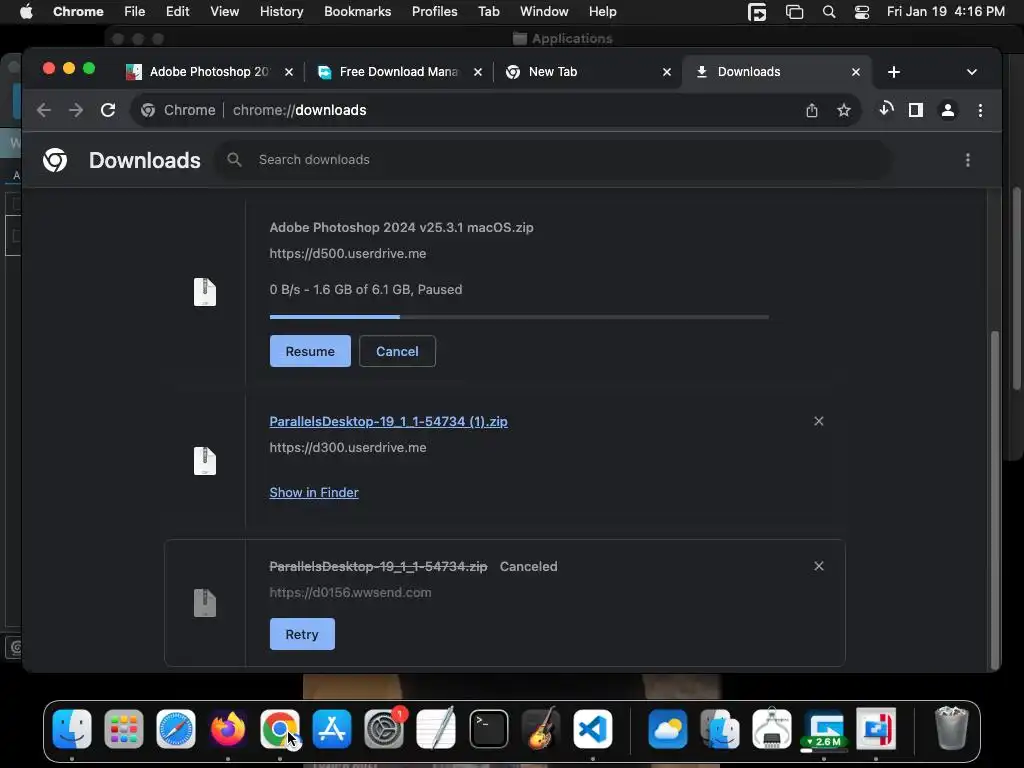Click the date and time in menu bar
Viewport: 1024px width, 768px height.
[946, 12]
